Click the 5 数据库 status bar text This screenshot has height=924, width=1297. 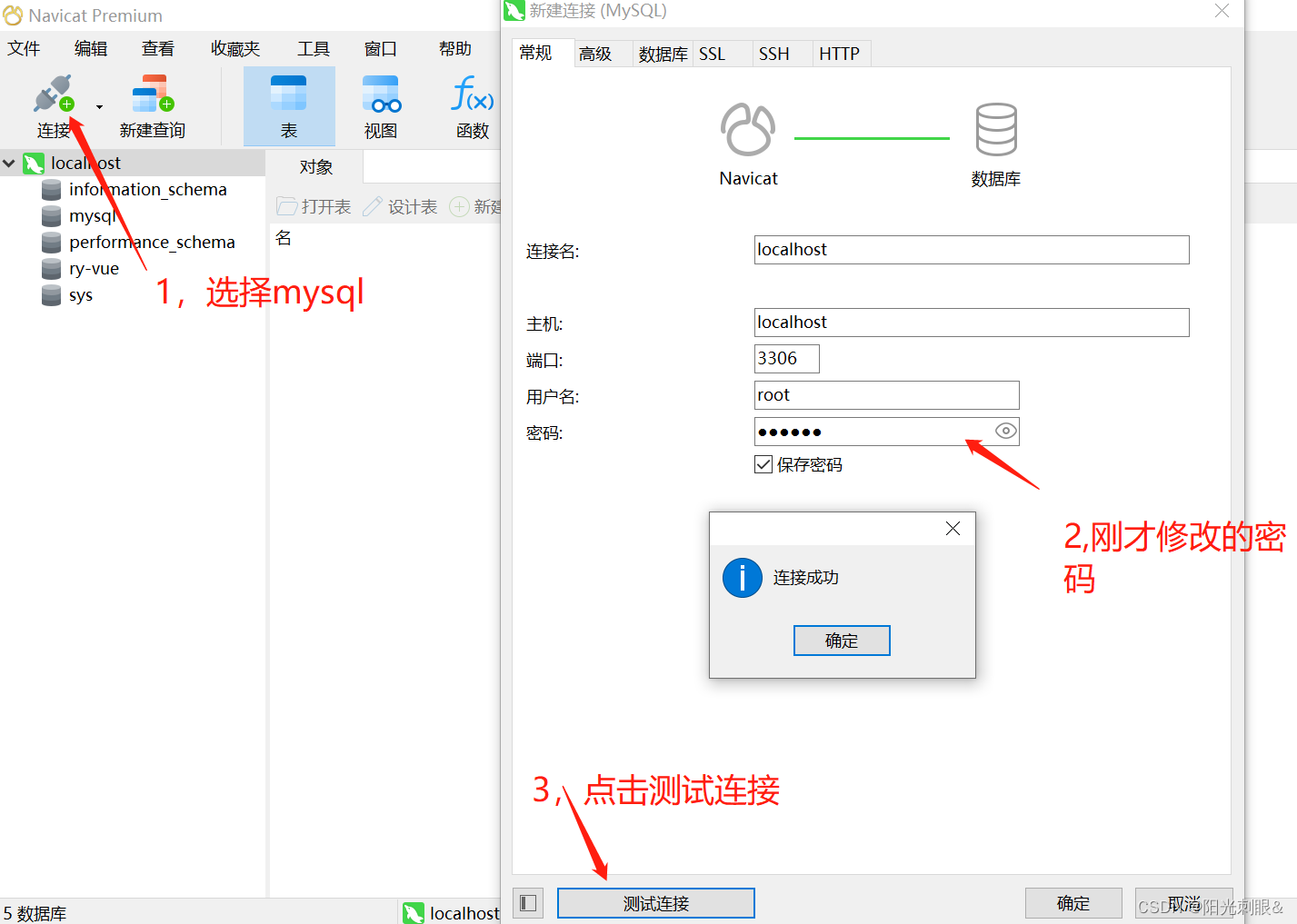pyautogui.click(x=35, y=913)
